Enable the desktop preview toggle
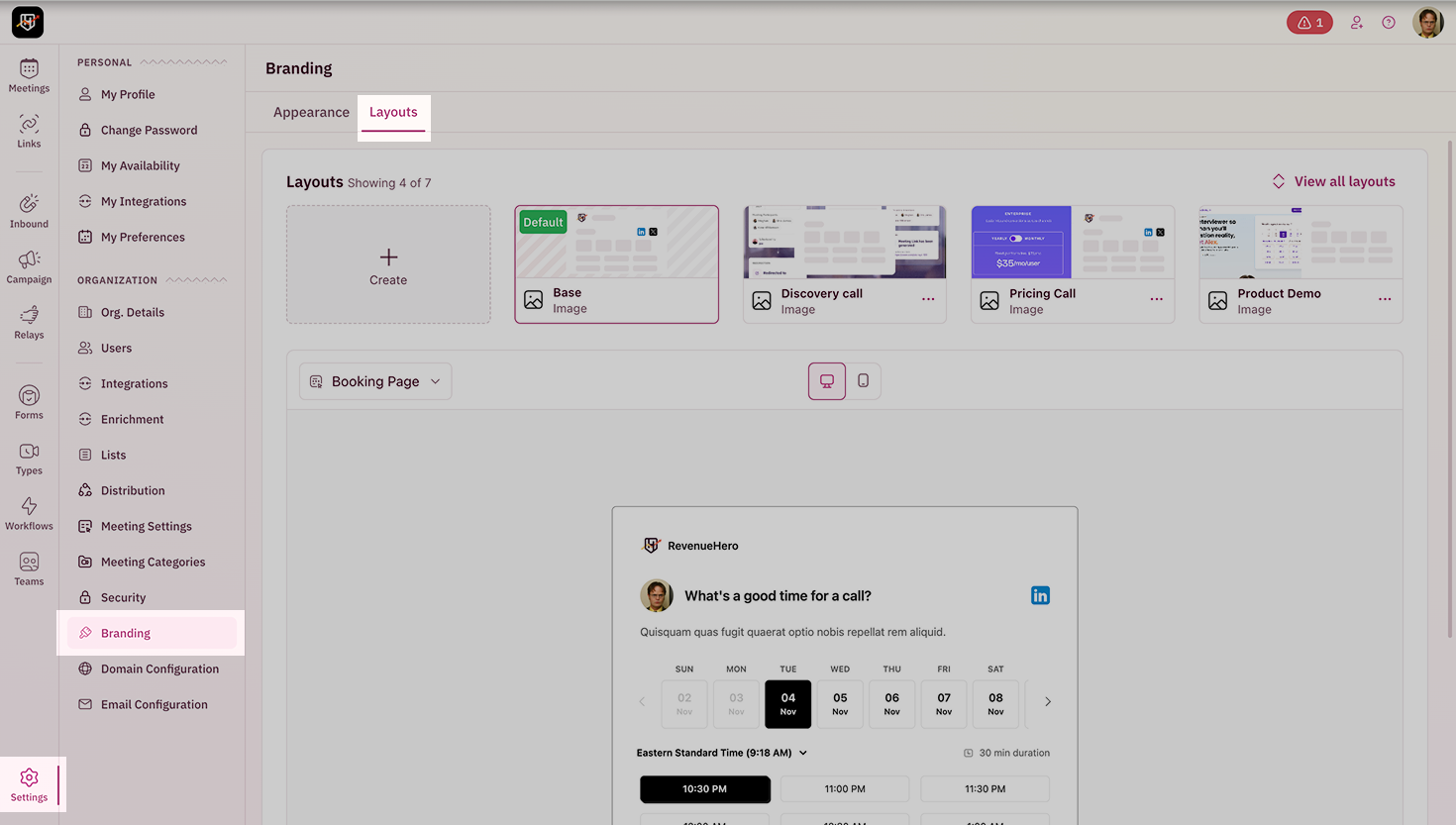This screenshot has height=825, width=1456. (826, 380)
